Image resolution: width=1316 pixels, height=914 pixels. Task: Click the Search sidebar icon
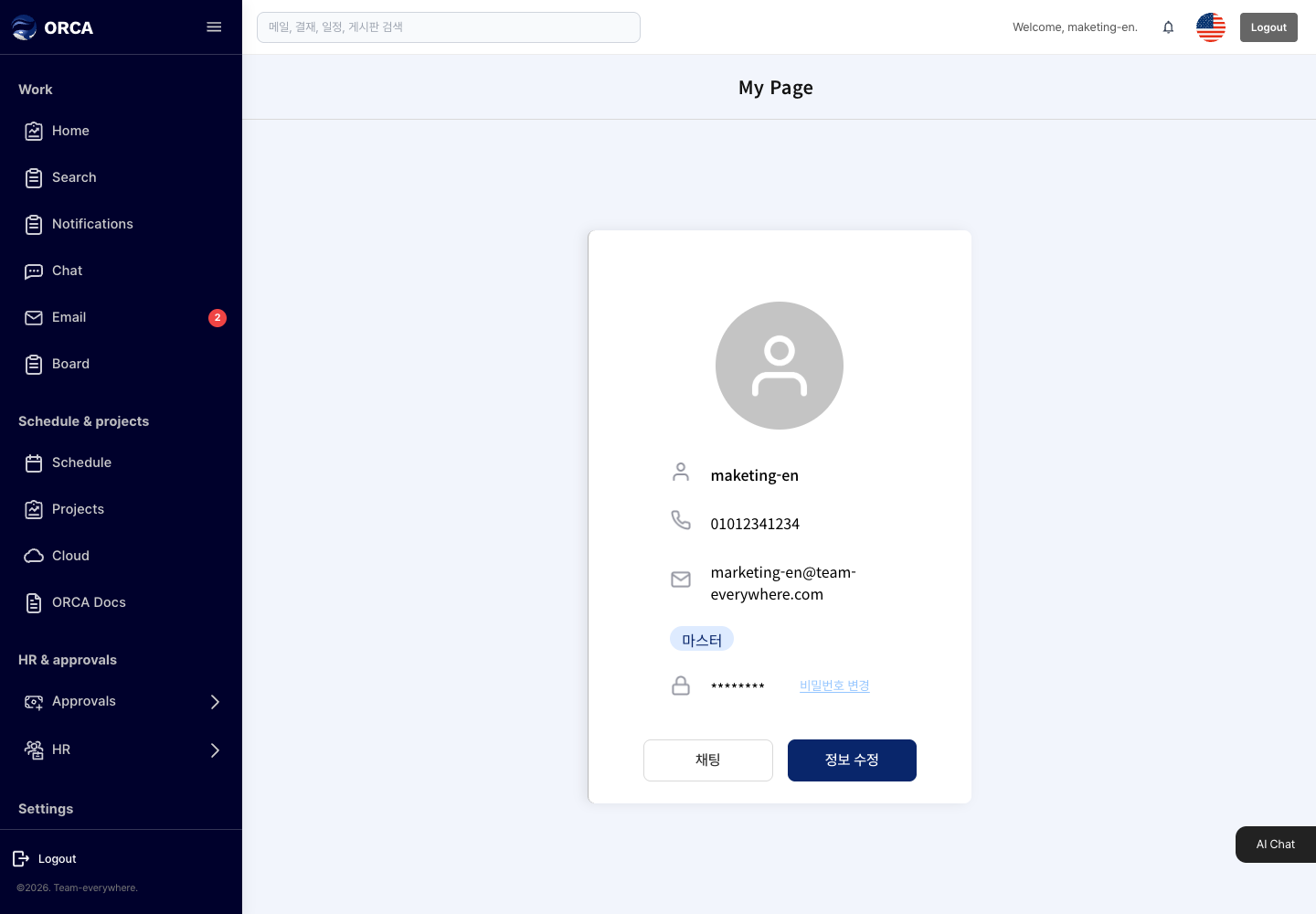[x=34, y=178]
